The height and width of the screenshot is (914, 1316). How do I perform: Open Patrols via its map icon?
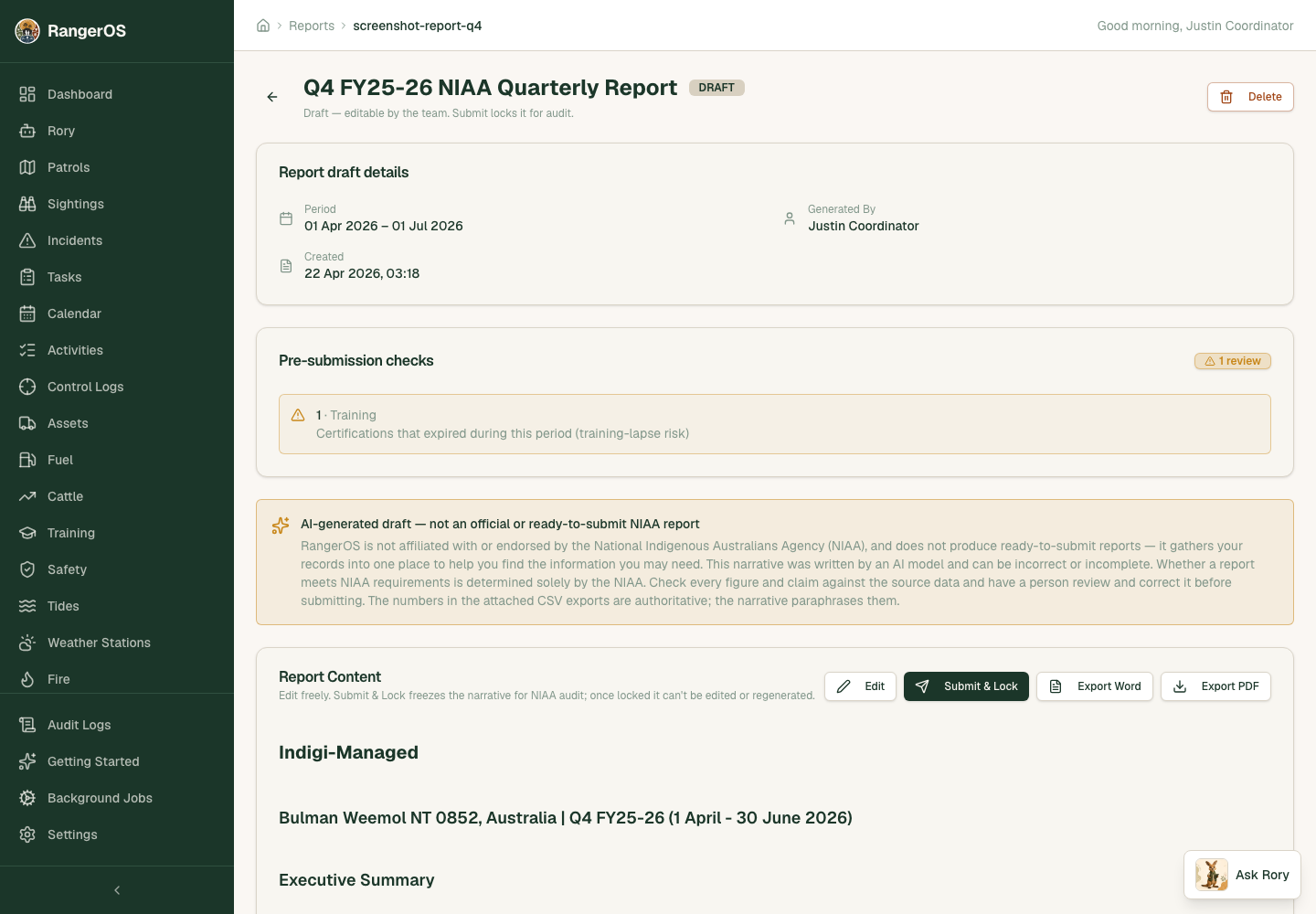(27, 167)
